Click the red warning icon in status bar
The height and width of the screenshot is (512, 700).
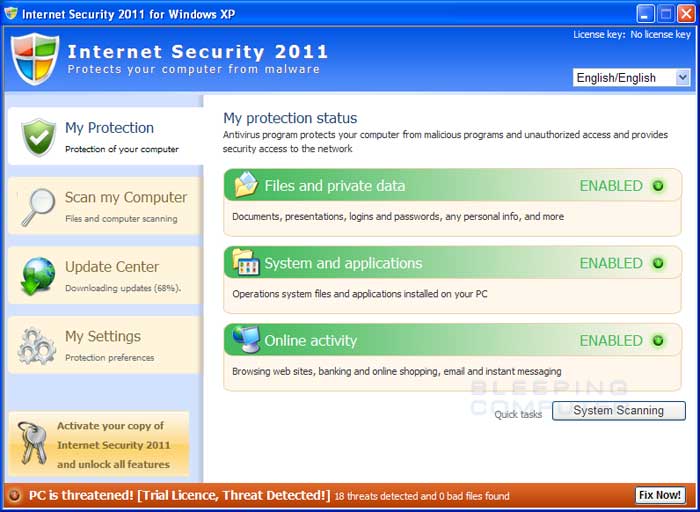tap(14, 495)
